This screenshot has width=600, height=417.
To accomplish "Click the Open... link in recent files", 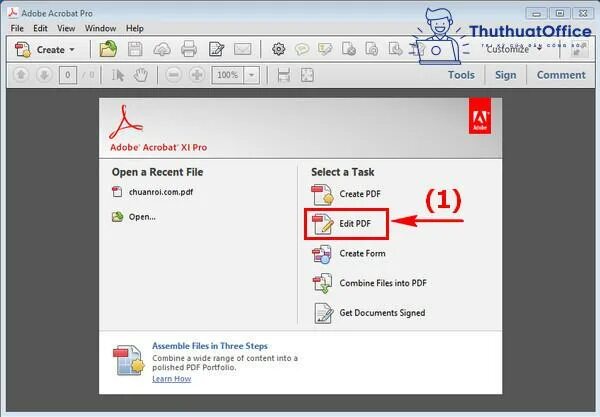I will pos(134,217).
